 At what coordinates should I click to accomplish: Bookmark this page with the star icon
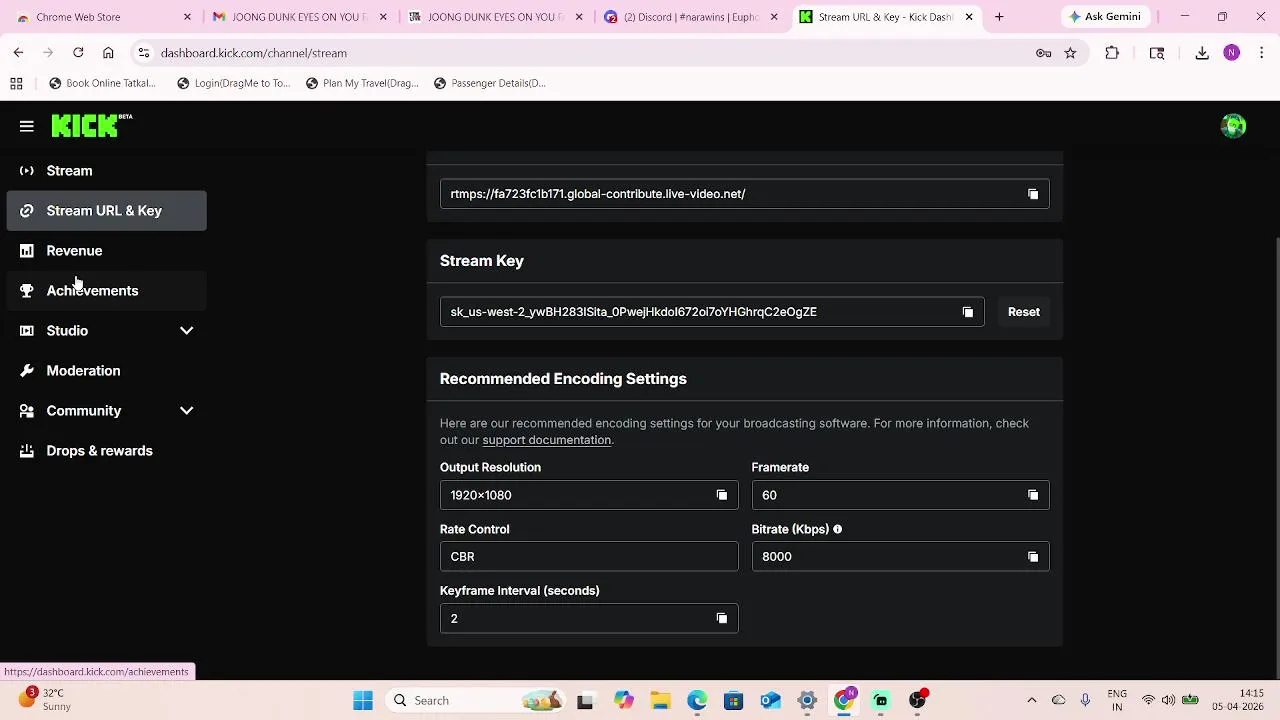click(1070, 53)
